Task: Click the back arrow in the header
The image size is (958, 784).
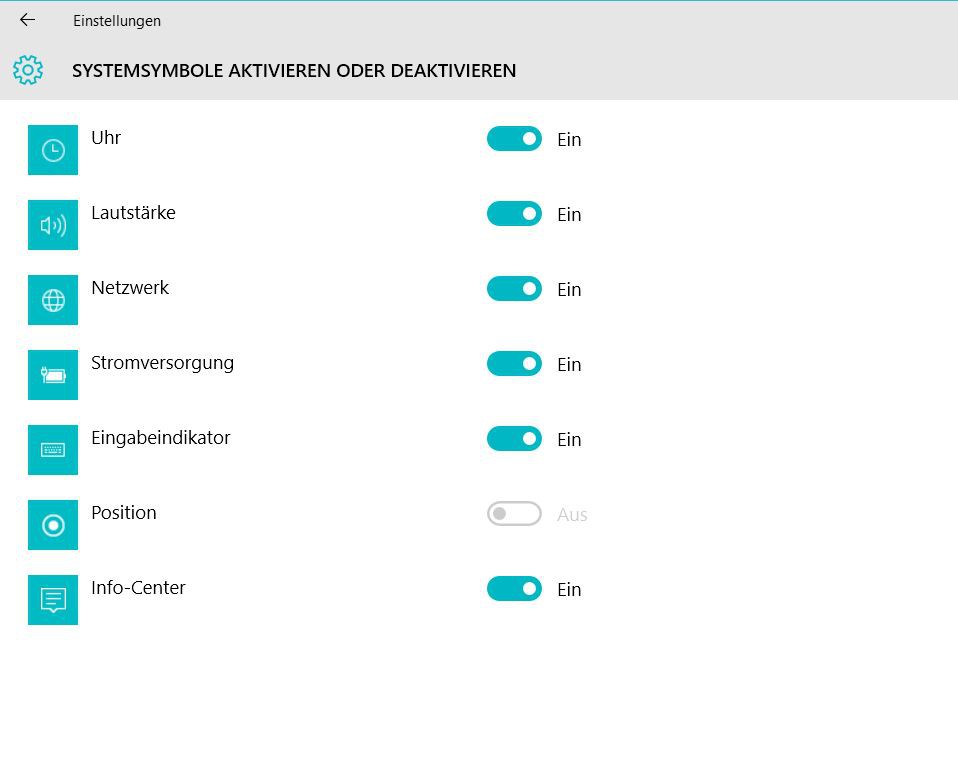Action: 27,20
